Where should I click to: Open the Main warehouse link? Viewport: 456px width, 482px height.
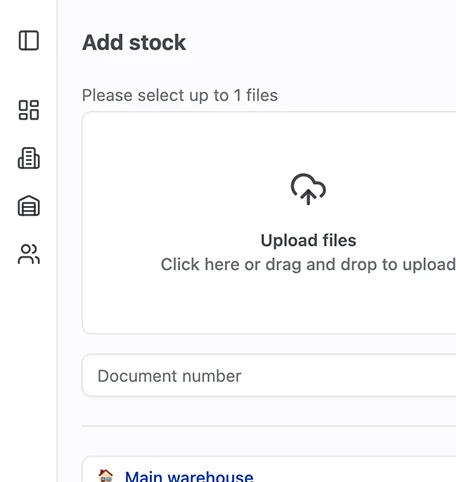(189, 476)
